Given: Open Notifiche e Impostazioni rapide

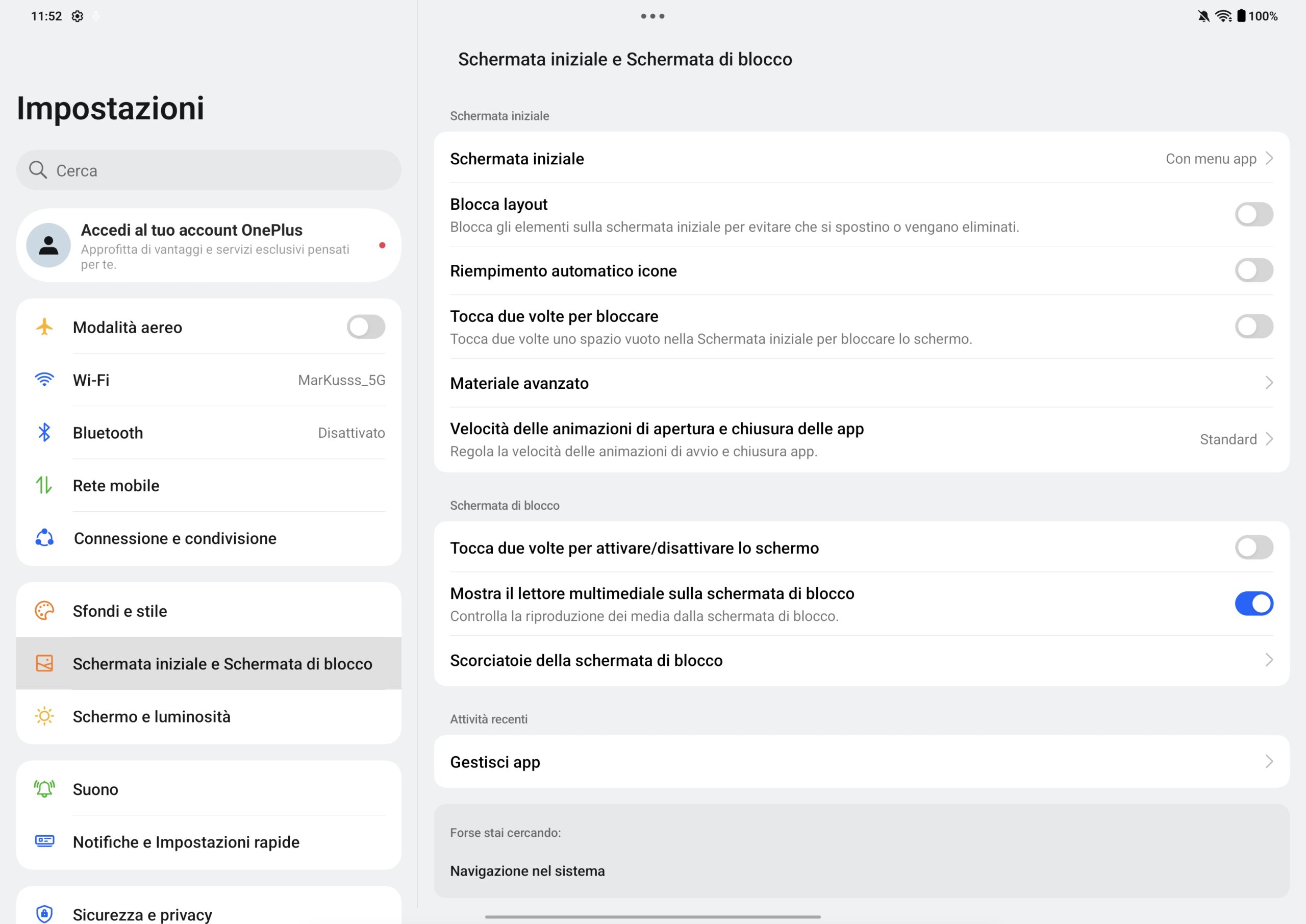Looking at the screenshot, I should tap(209, 842).
